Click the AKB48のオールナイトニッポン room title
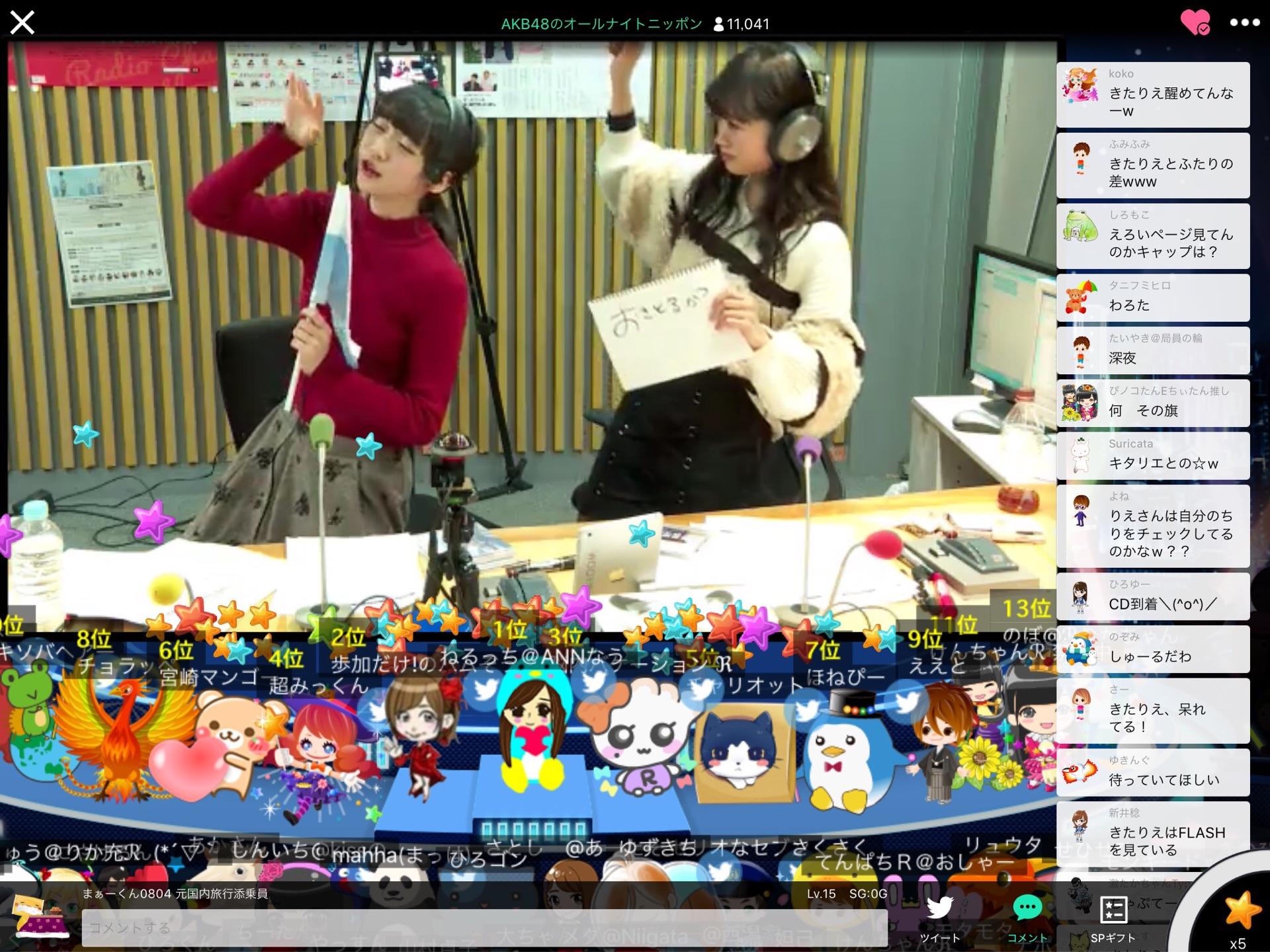 601,24
